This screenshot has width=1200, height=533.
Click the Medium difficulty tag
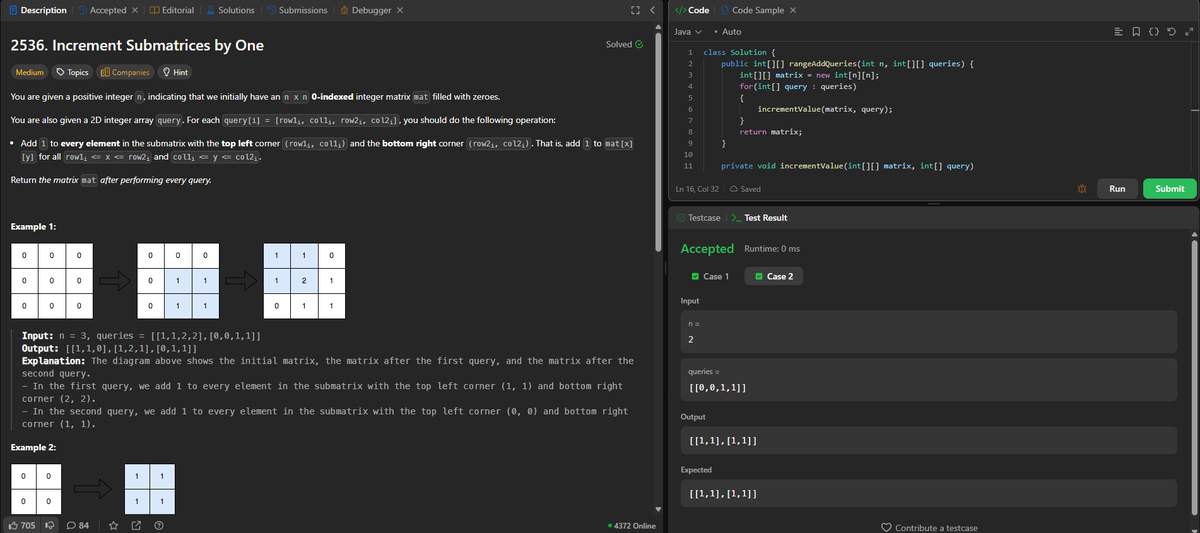point(29,72)
